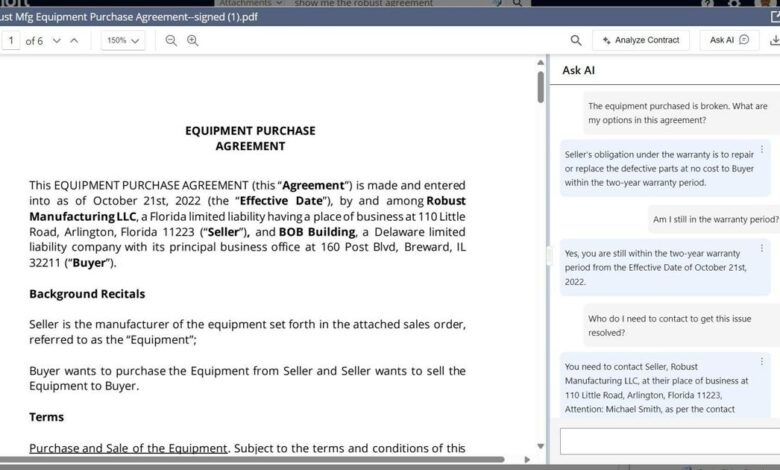Click 'Effective Date' bold text in the document
Image resolution: width=780 pixels, height=470 pixels.
coord(281,201)
